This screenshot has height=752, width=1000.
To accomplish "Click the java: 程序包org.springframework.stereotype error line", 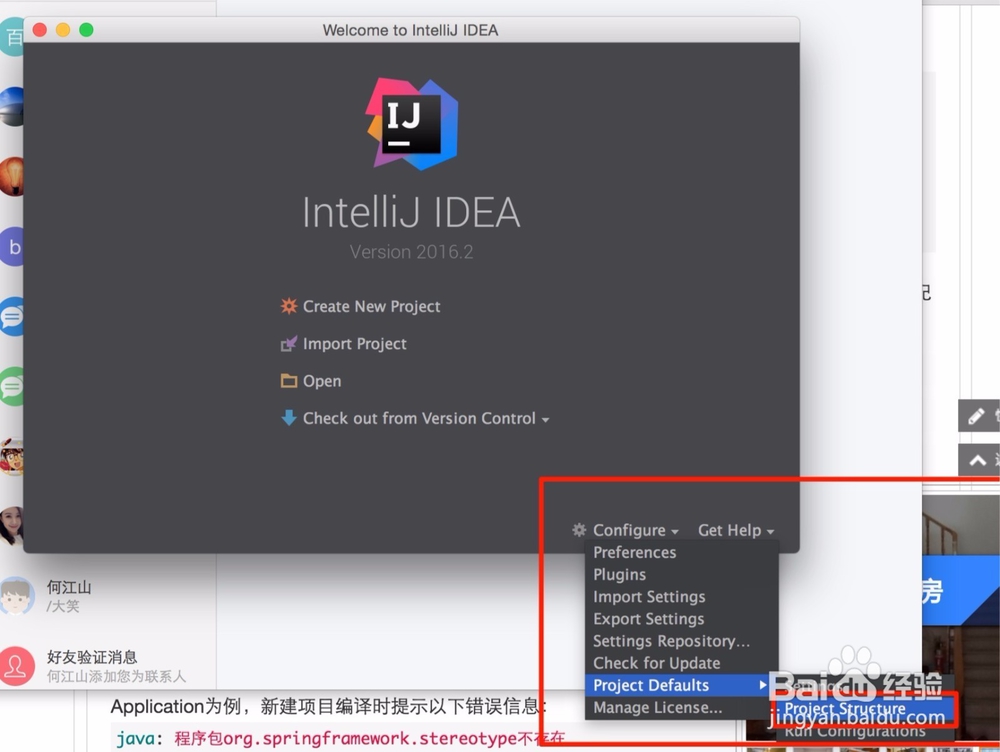I will [341, 739].
